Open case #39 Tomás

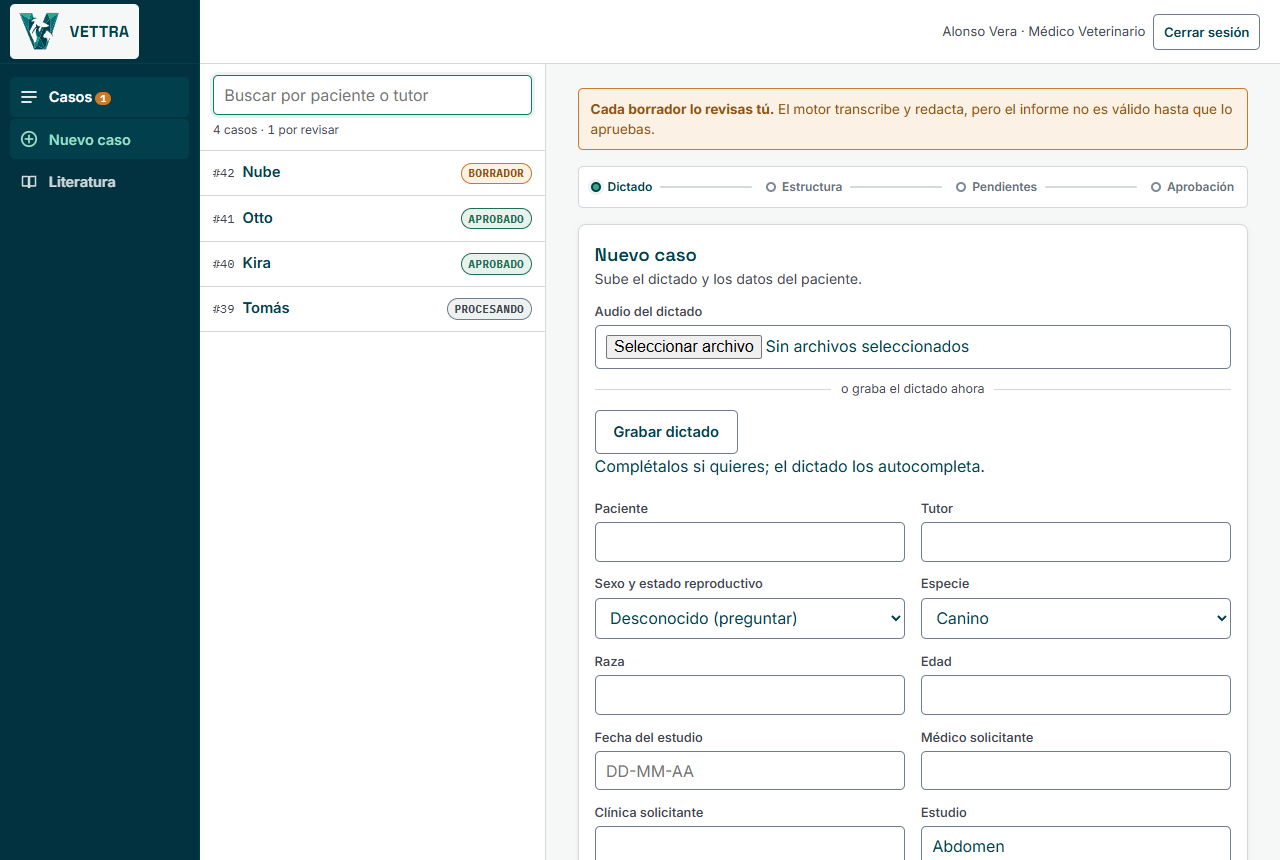pos(372,309)
